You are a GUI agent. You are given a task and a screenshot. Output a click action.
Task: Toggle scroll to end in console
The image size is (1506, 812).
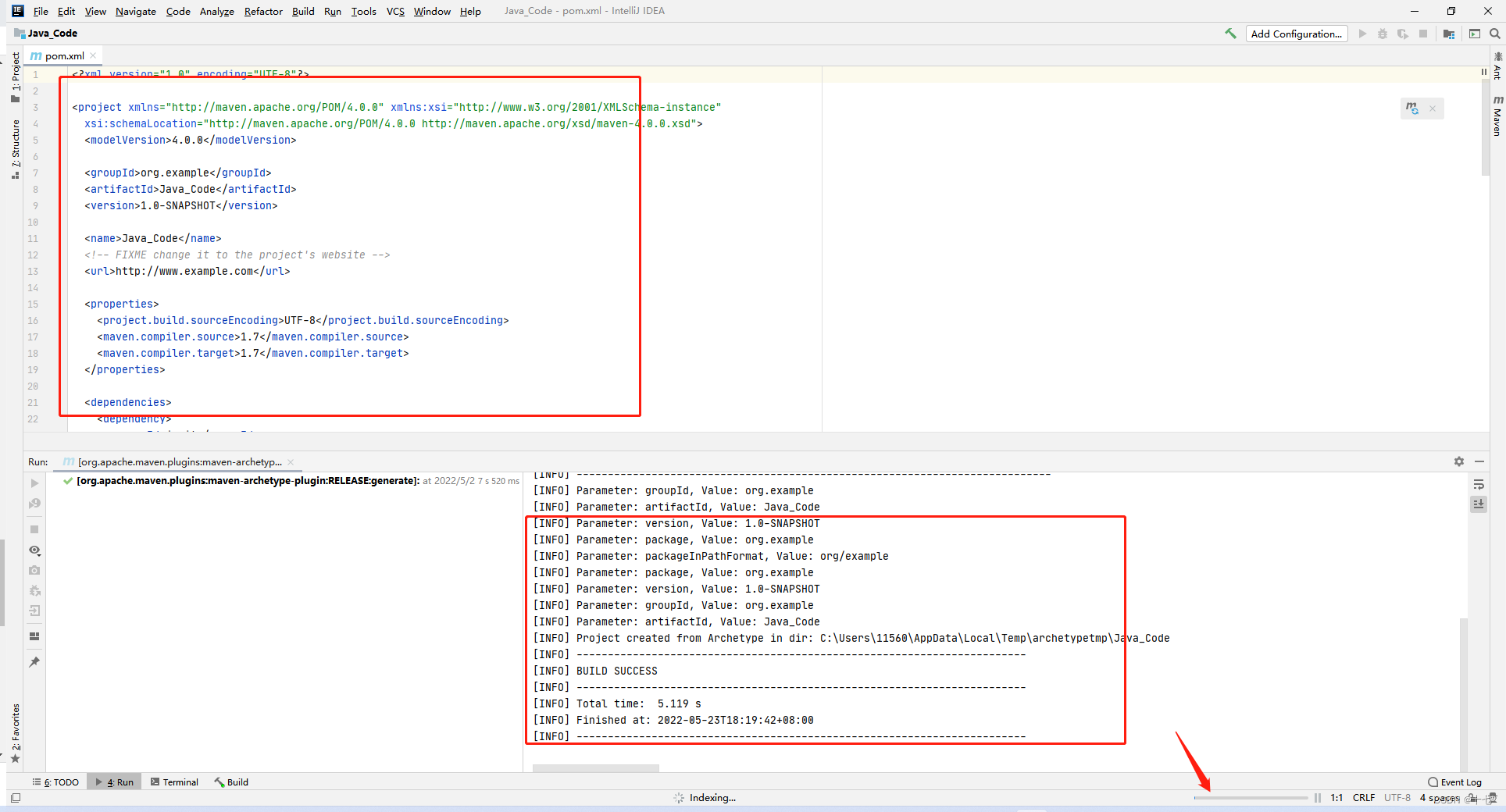click(1479, 504)
